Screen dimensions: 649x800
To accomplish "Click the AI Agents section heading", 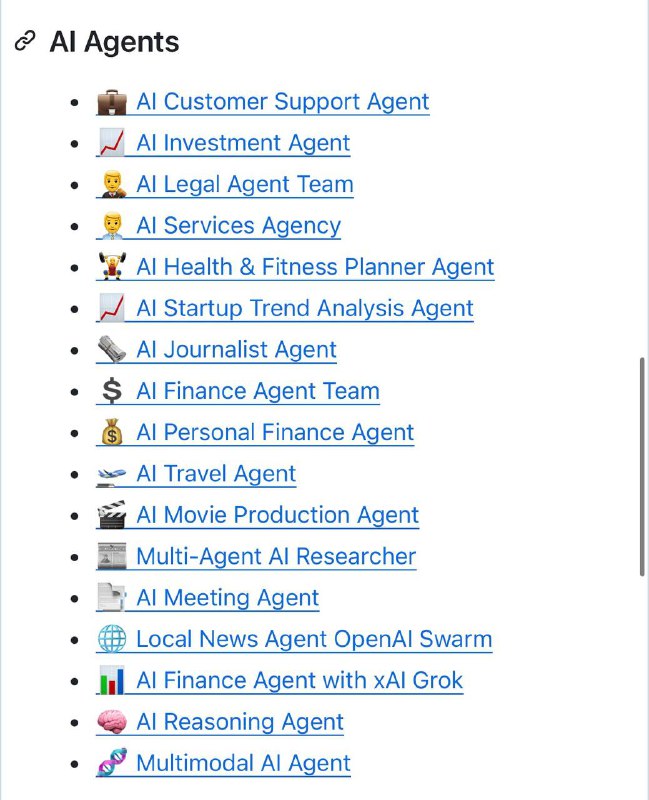I will coord(114,42).
